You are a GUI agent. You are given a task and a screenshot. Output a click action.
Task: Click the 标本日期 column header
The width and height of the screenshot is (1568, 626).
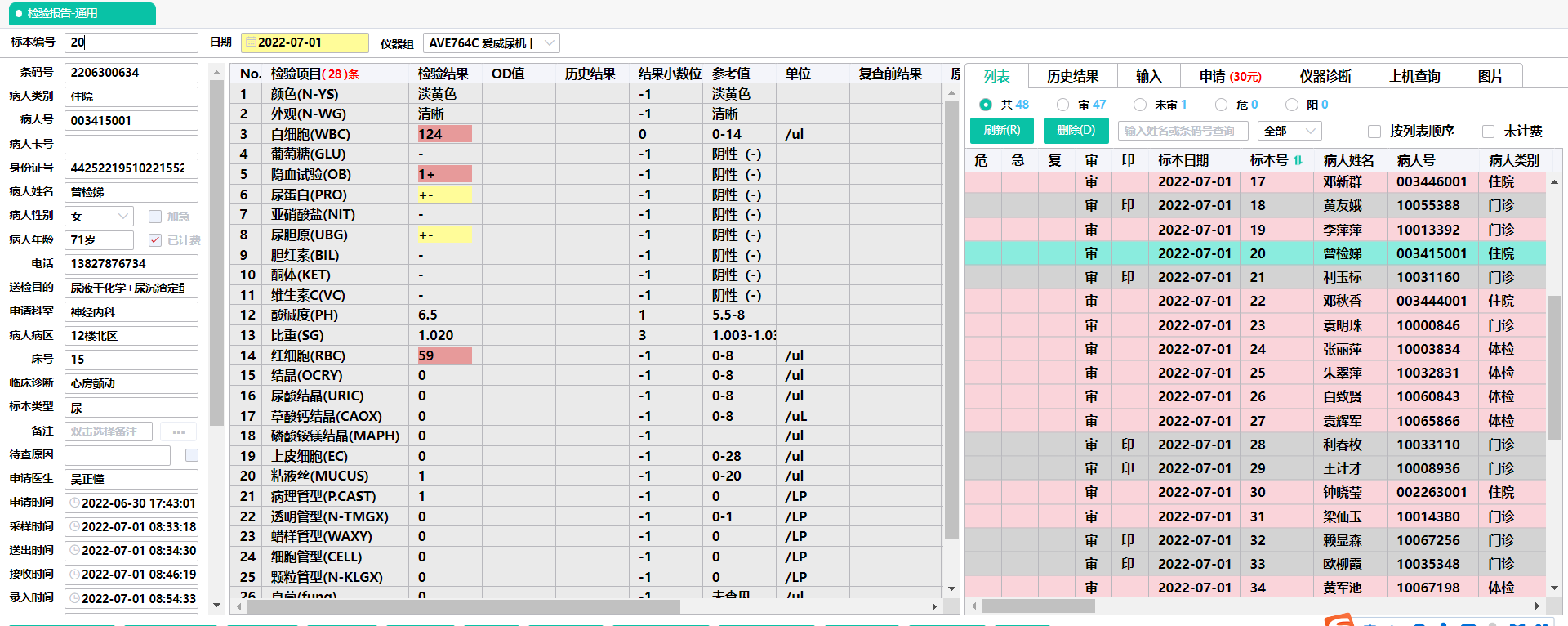[x=1195, y=160]
